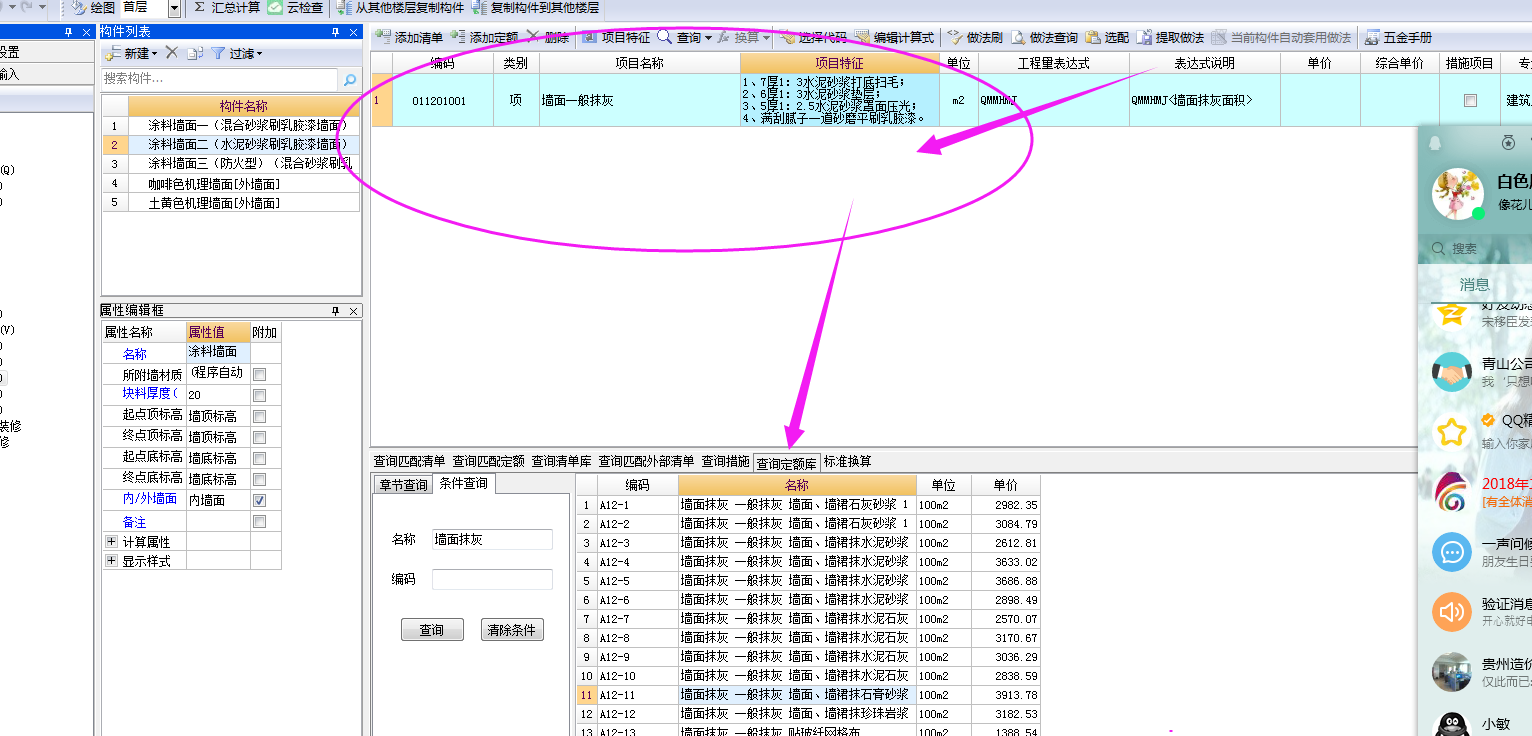Switch to the 查询清单库 tab
Image resolution: width=1532 pixels, height=736 pixels.
(562, 462)
